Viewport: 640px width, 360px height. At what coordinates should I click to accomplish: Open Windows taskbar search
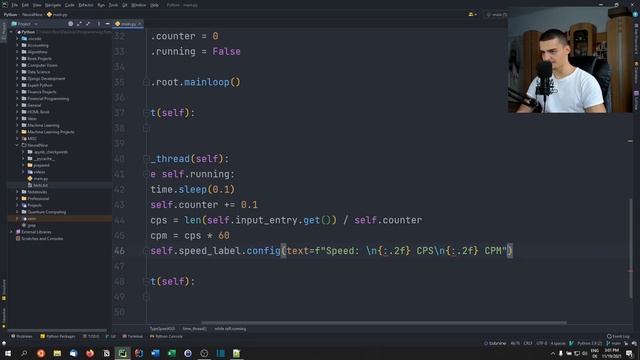[24, 353]
